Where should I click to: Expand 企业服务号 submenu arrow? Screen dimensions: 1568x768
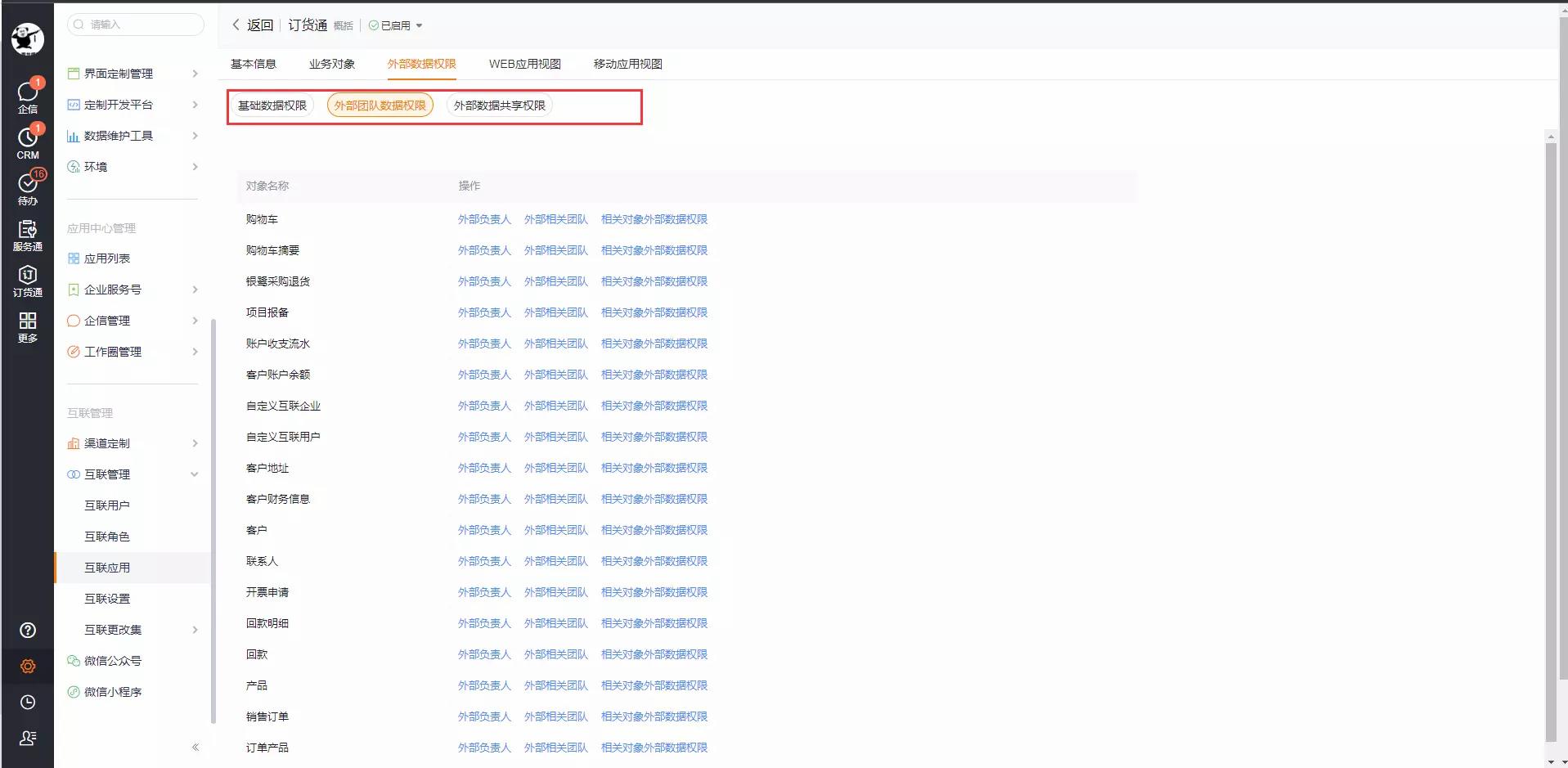195,290
